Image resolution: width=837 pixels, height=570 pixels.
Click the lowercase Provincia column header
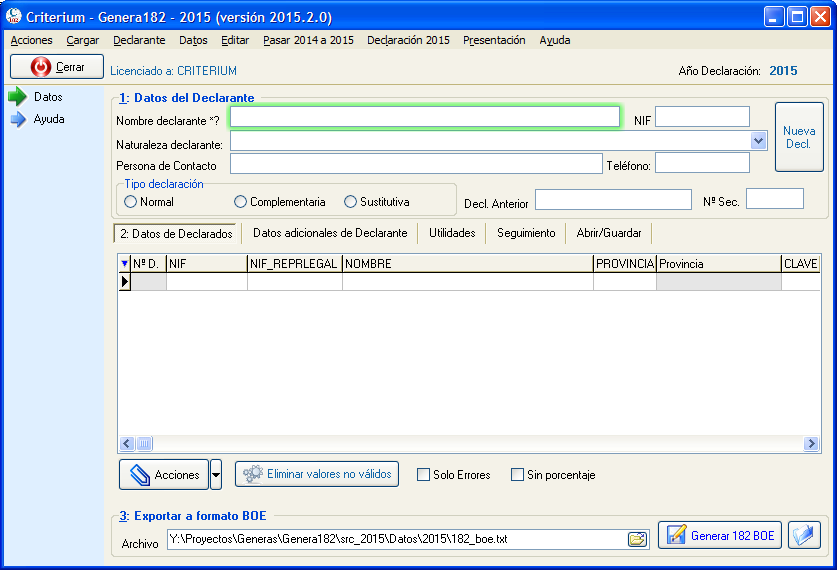click(x=718, y=264)
